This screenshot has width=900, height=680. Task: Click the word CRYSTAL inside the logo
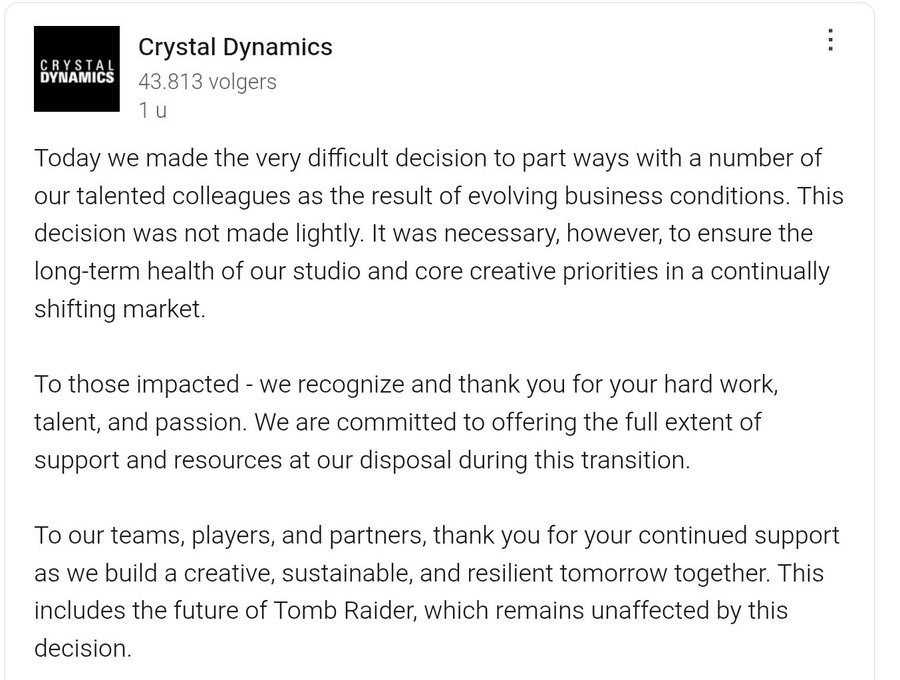(x=77, y=65)
